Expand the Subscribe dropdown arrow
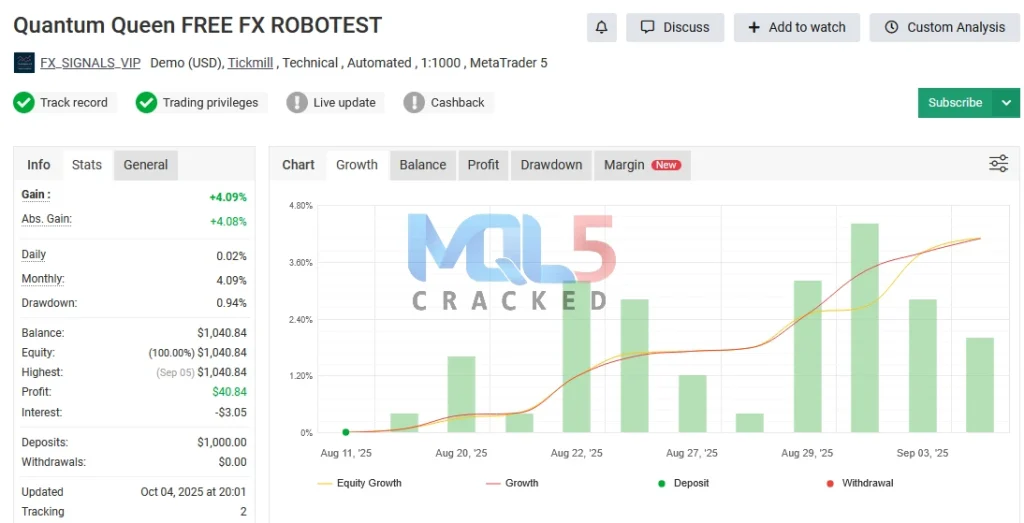 tap(1006, 102)
